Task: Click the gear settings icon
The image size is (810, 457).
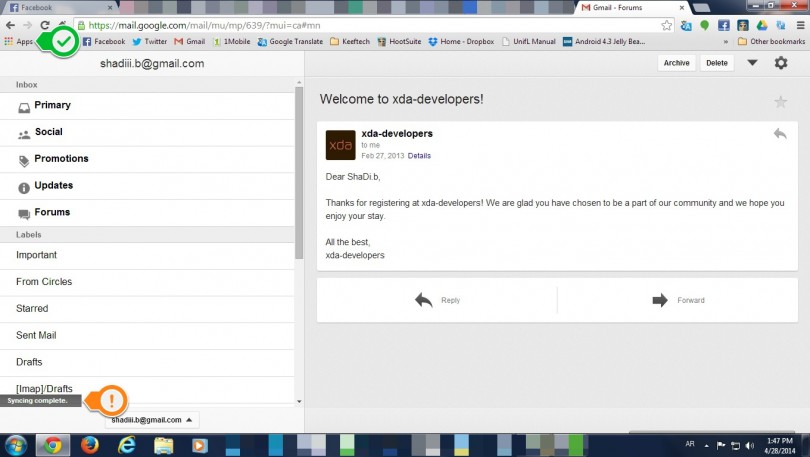Action: 781,63
